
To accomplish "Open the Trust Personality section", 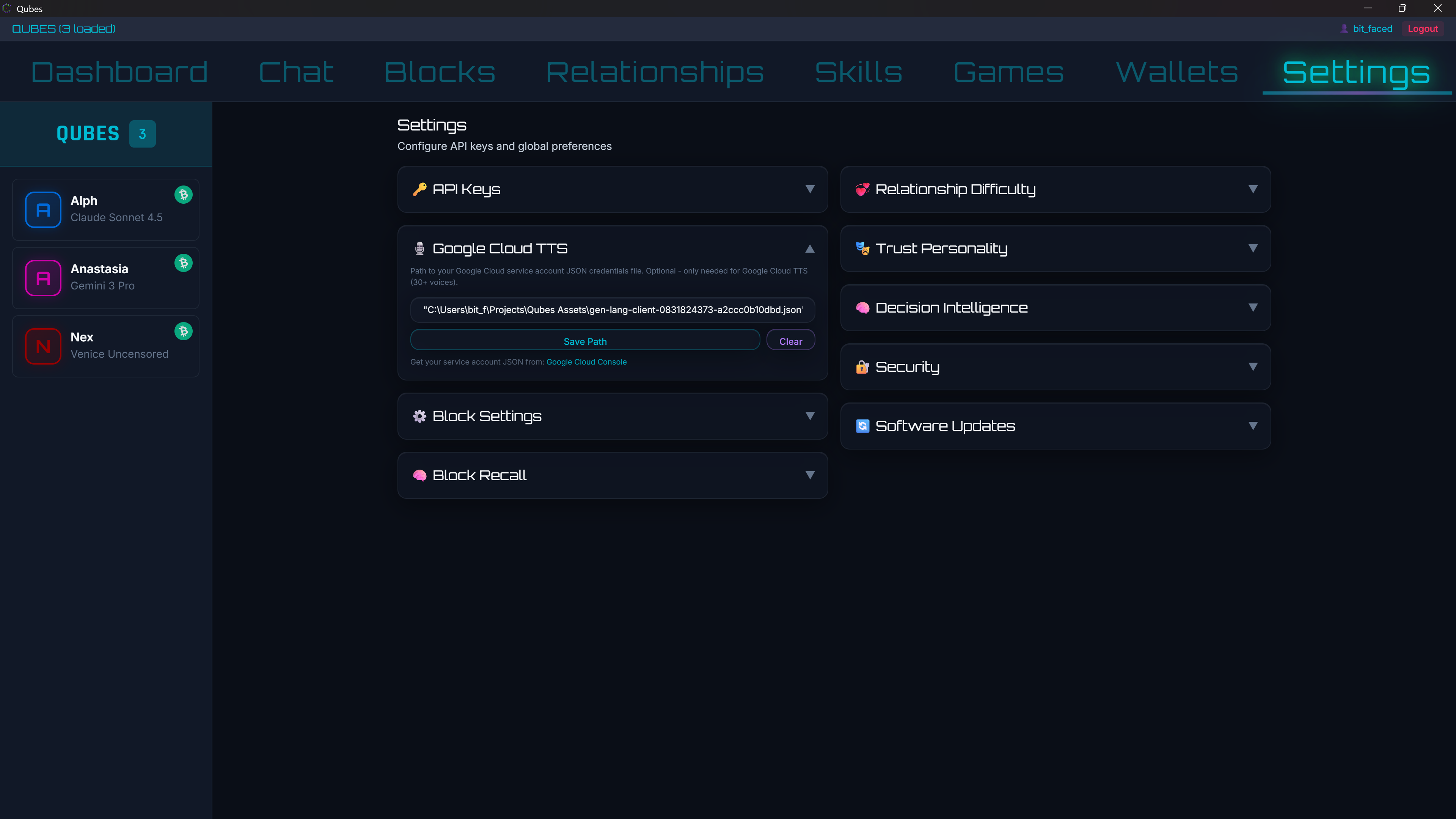I will pos(1252,249).
